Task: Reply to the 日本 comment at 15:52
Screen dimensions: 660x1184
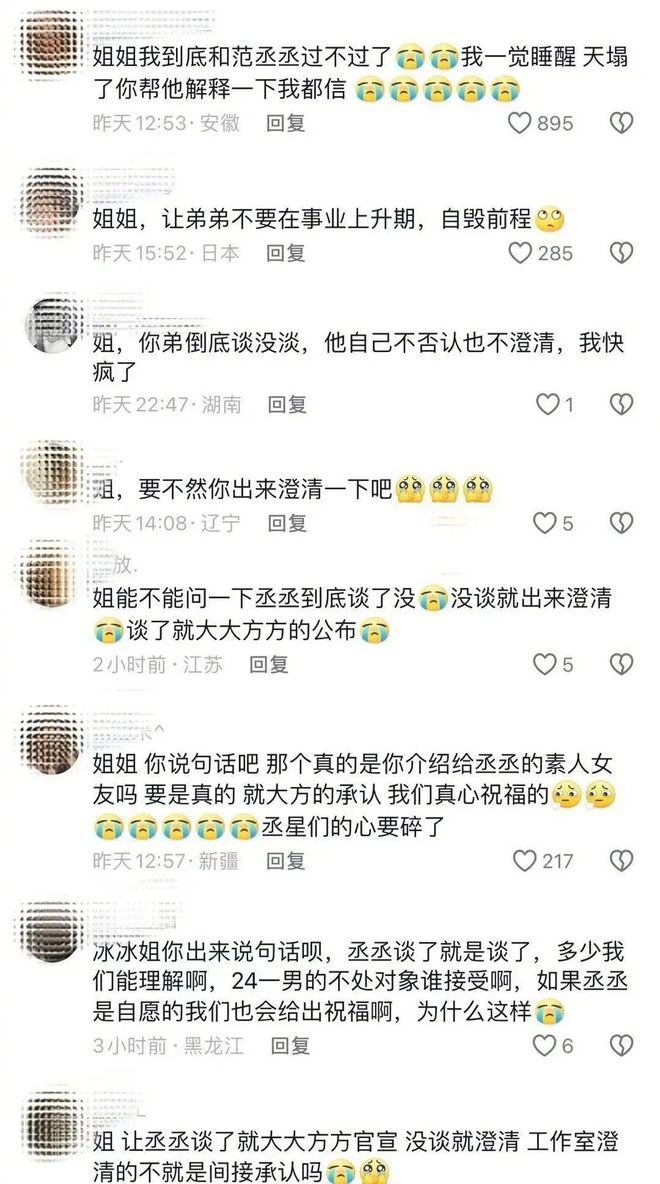Action: click(x=285, y=252)
